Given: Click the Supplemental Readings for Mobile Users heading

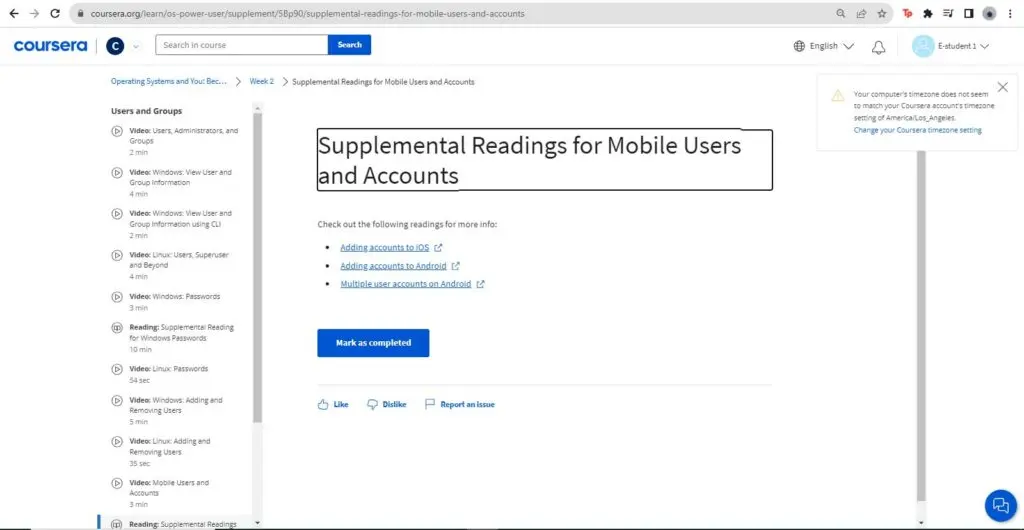Looking at the screenshot, I should pyautogui.click(x=545, y=160).
